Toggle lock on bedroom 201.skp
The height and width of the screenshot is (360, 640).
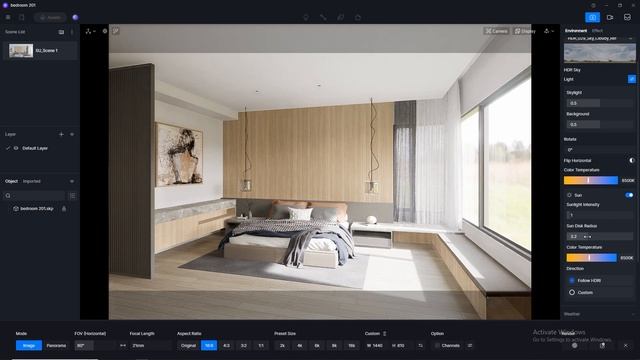coord(64,209)
